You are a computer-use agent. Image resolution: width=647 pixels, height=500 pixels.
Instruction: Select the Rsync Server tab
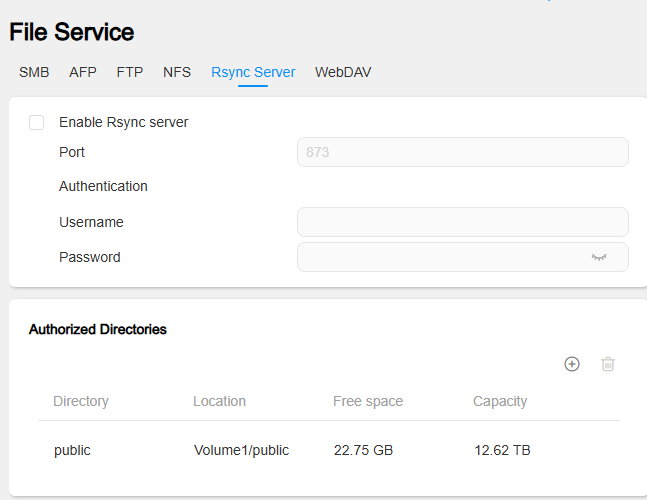click(253, 72)
